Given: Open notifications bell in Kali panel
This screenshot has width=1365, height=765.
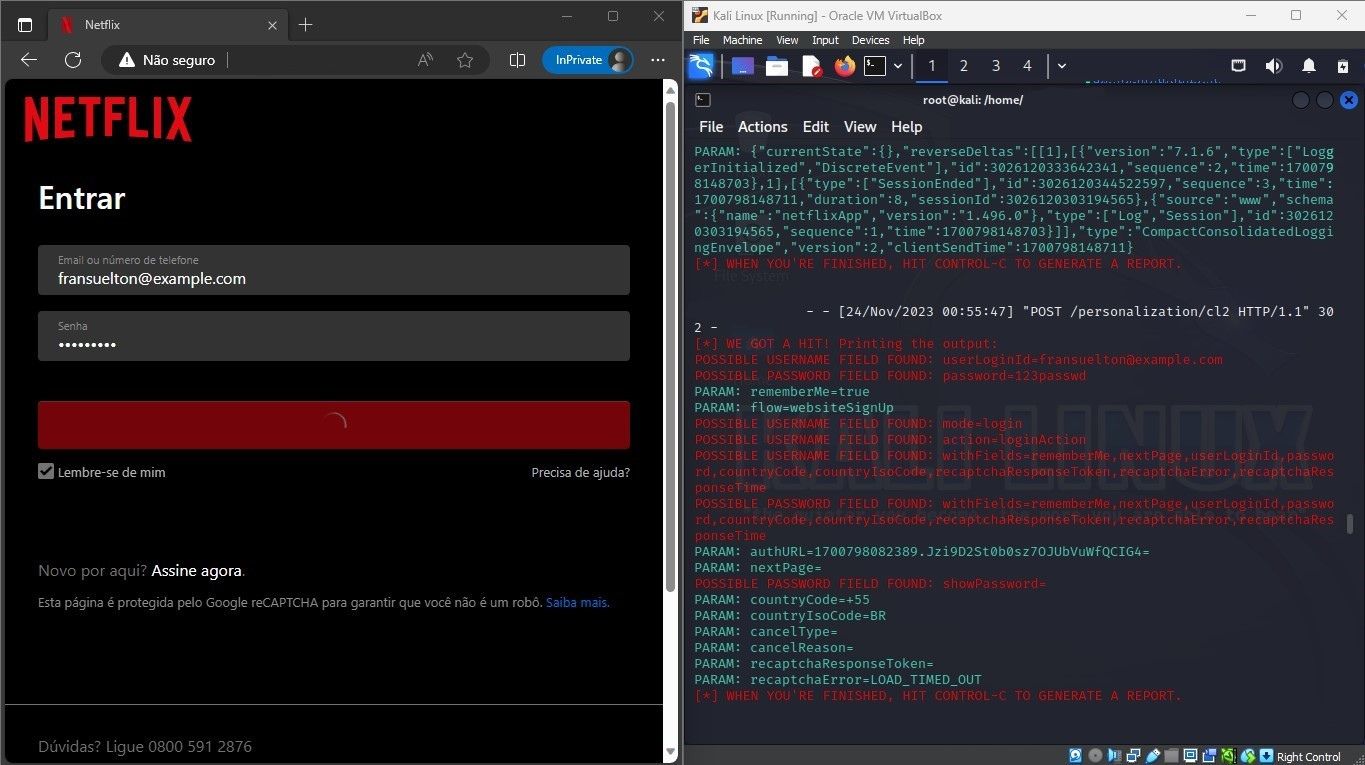Looking at the screenshot, I should click(x=1309, y=66).
